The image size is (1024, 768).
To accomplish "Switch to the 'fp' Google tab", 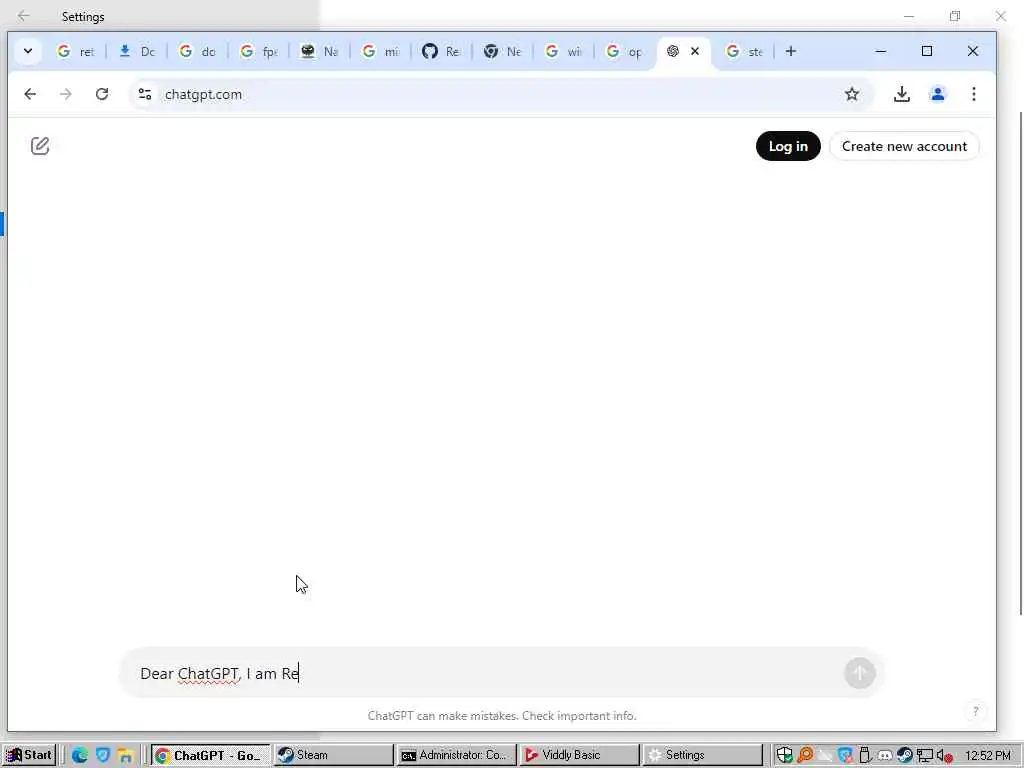I will tap(259, 51).
